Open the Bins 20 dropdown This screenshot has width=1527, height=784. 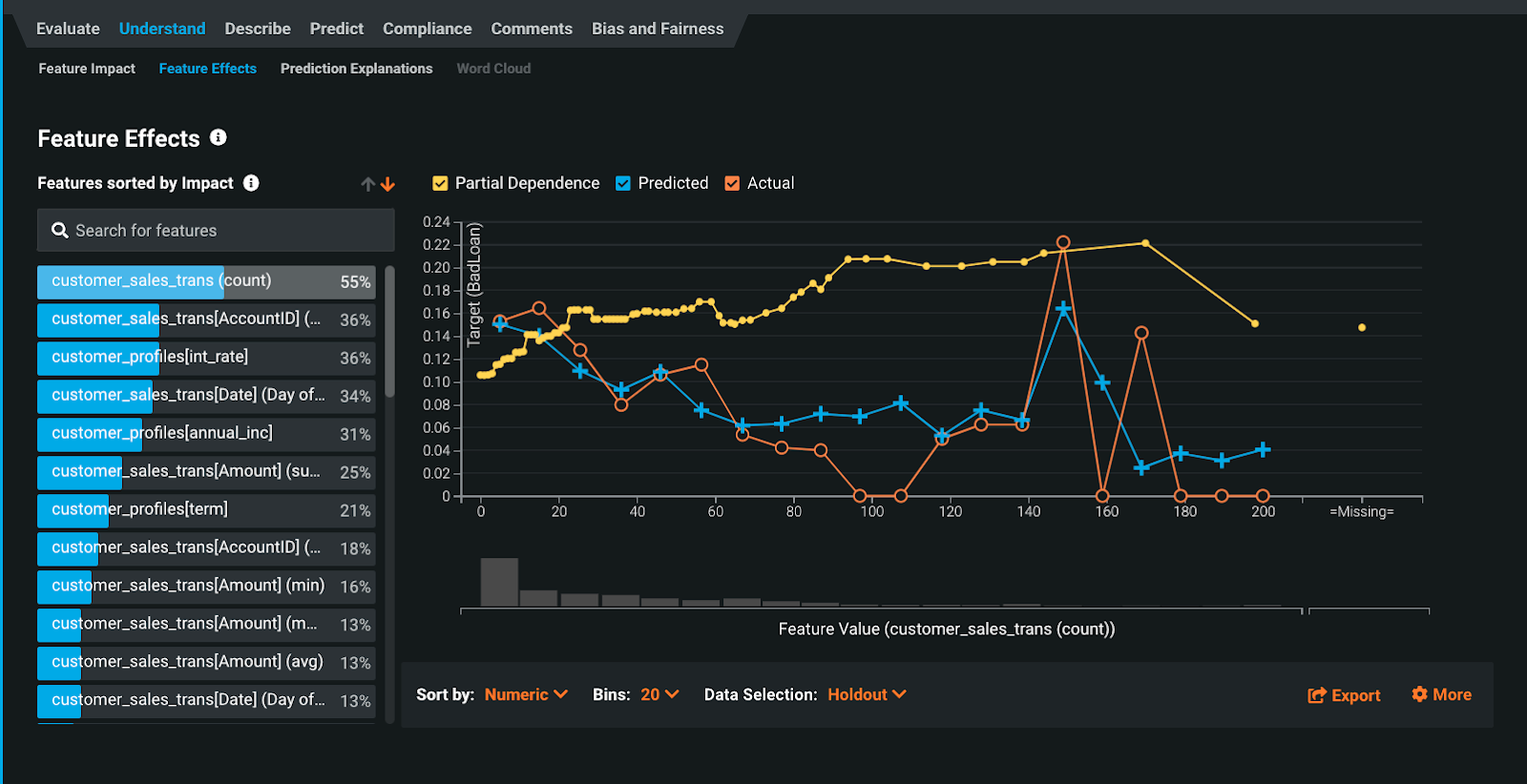click(x=659, y=694)
